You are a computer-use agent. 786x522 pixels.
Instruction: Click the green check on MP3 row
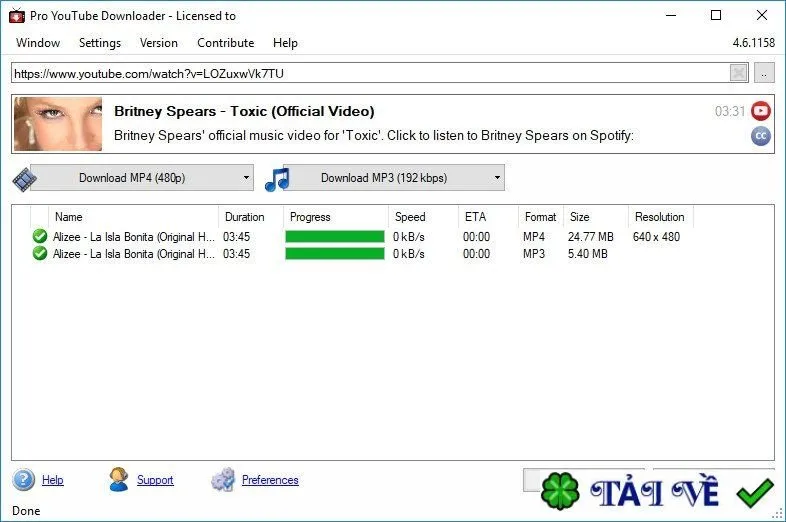point(40,253)
